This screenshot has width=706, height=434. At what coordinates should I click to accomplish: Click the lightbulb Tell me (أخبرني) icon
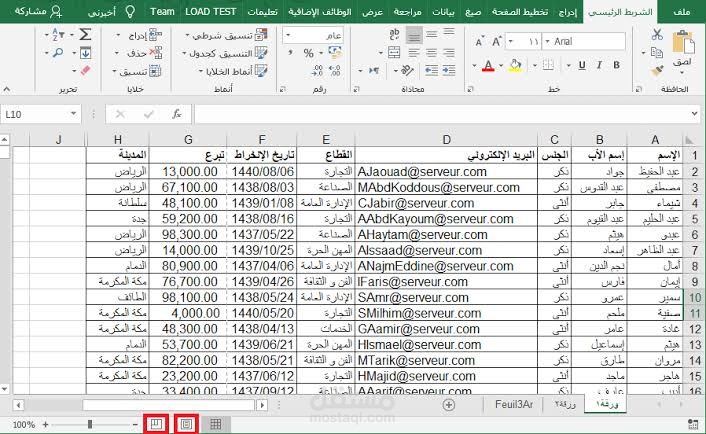(x=130, y=11)
